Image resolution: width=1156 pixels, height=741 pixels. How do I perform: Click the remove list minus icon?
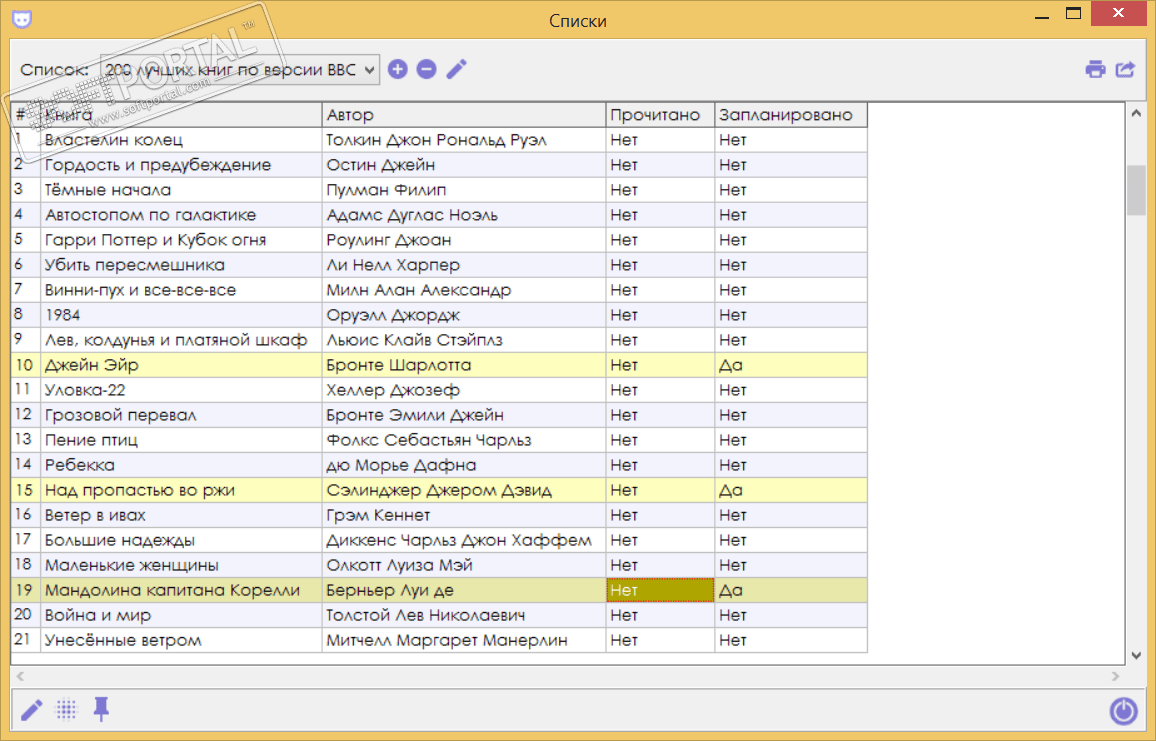click(426, 69)
